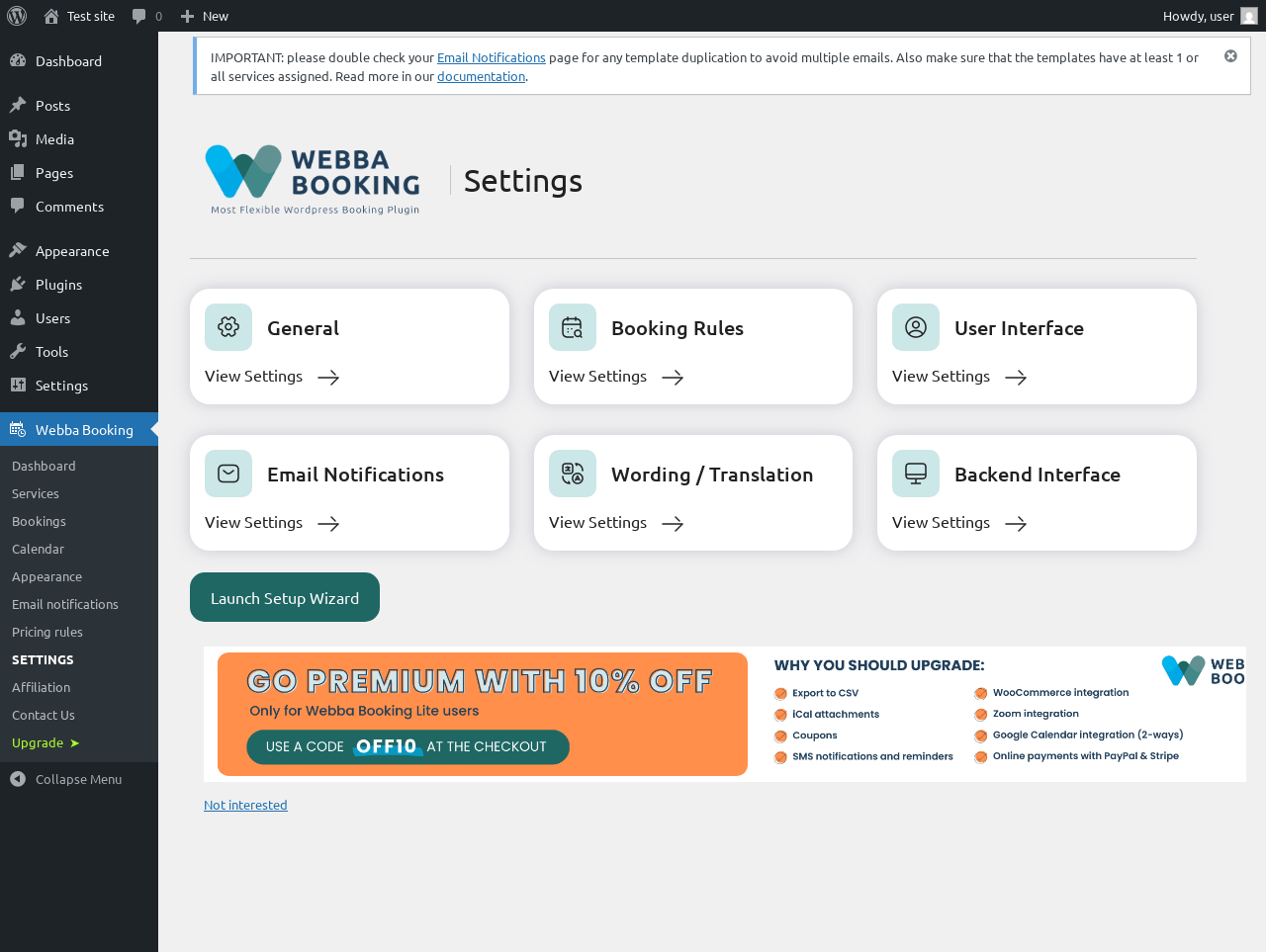Click the Pages icon in sidebar
Viewport: 1266px width, 952px height.
click(x=18, y=172)
